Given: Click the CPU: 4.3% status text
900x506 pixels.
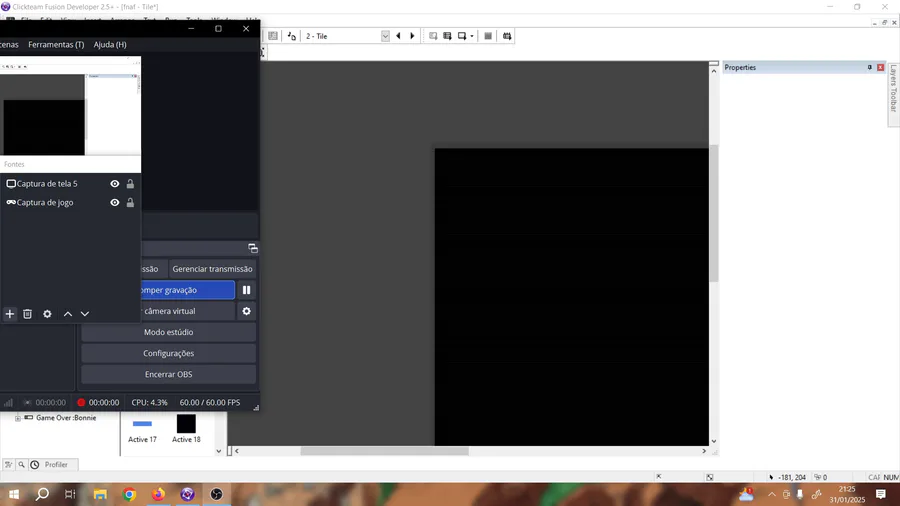Looking at the screenshot, I should pos(149,403).
